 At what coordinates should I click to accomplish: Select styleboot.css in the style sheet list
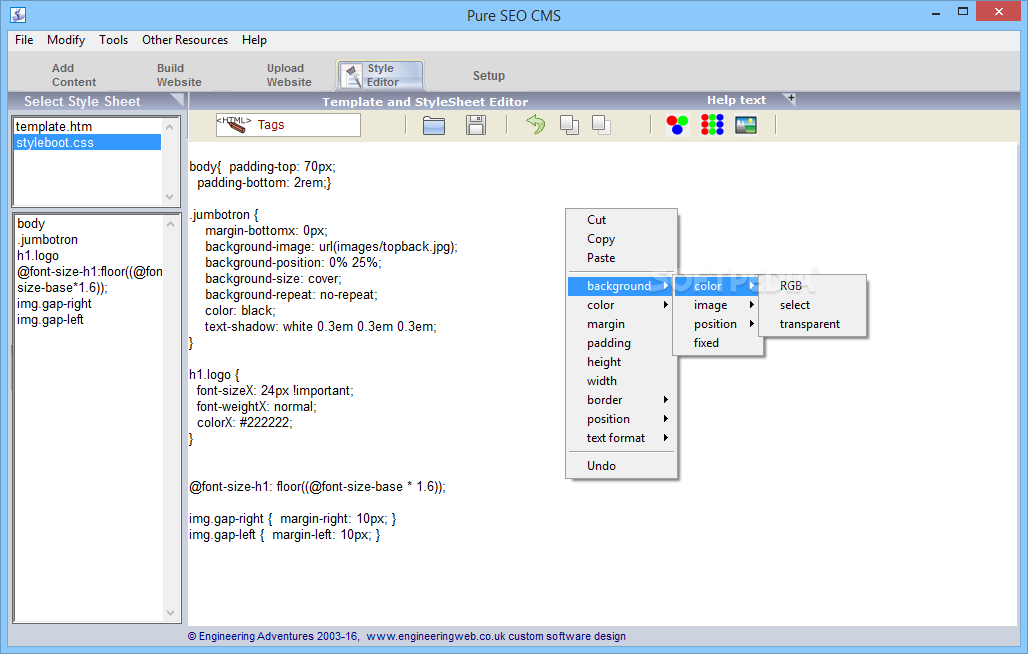(x=87, y=142)
